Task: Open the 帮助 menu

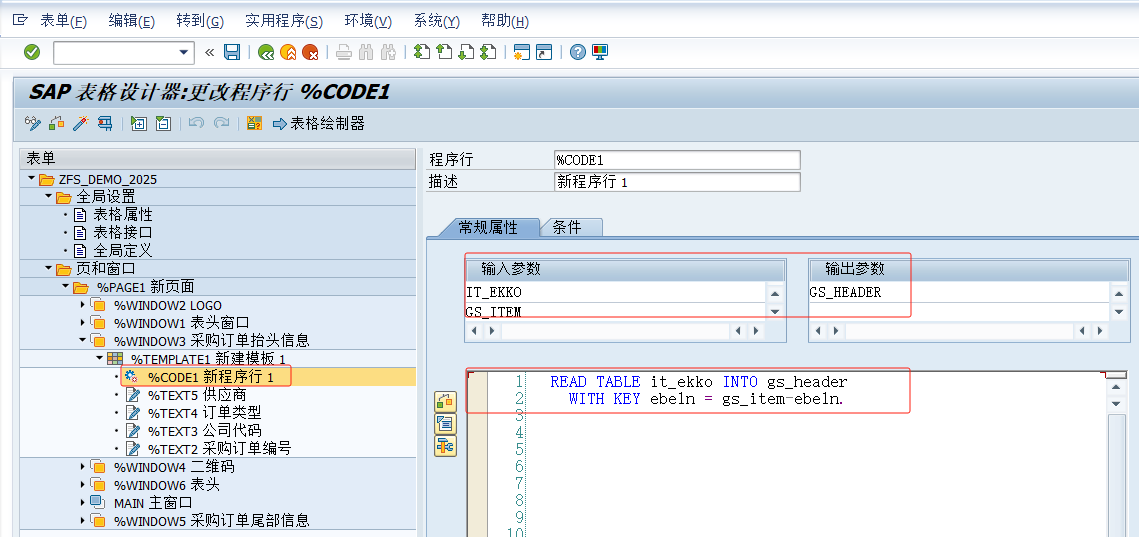Action: coord(505,21)
